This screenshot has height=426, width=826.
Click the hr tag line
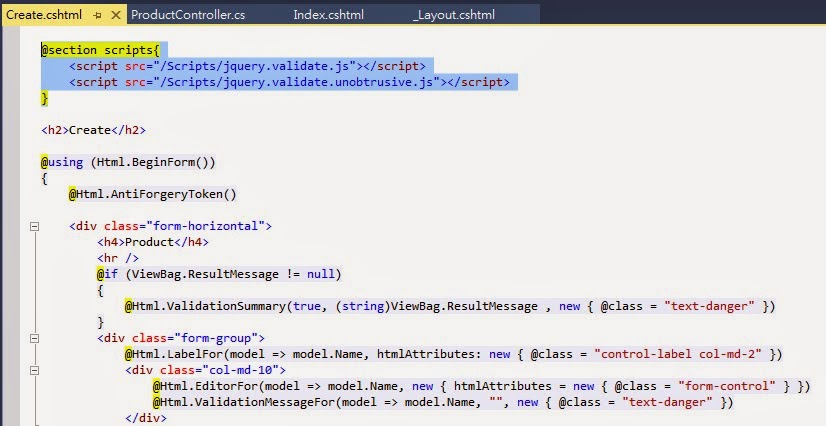click(x=118, y=258)
